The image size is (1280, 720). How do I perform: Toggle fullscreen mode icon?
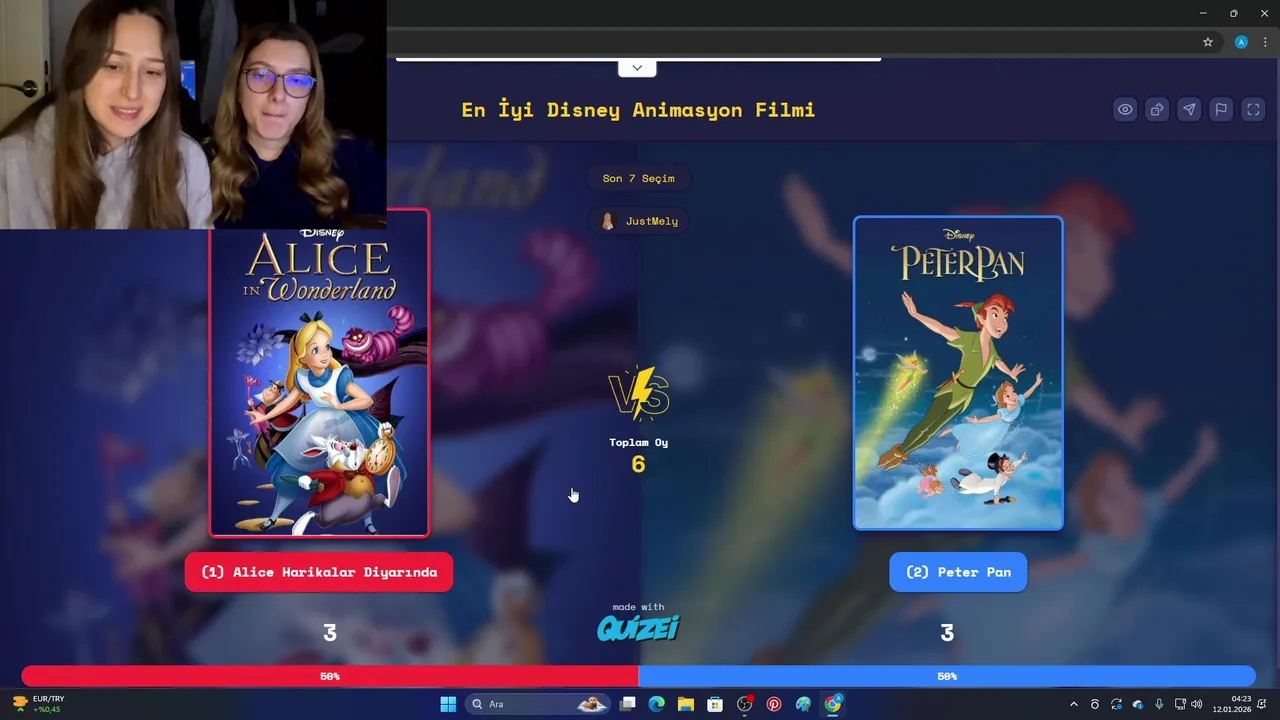coord(1253,110)
